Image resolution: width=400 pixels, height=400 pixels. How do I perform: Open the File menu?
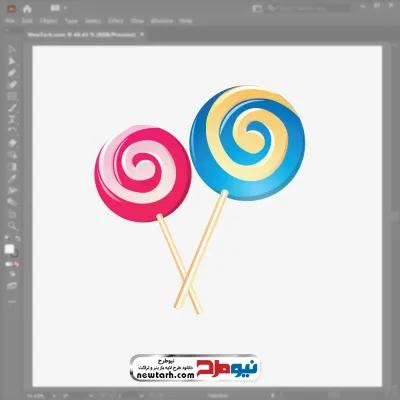click(x=10, y=21)
